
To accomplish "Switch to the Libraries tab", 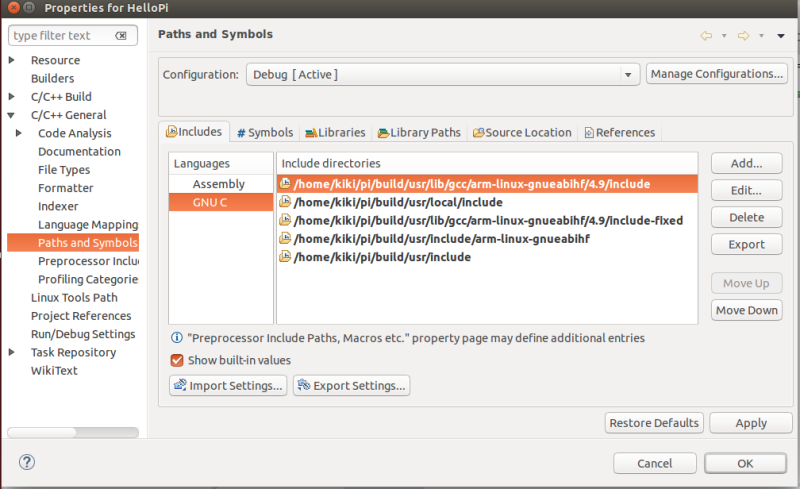I will 335,133.
